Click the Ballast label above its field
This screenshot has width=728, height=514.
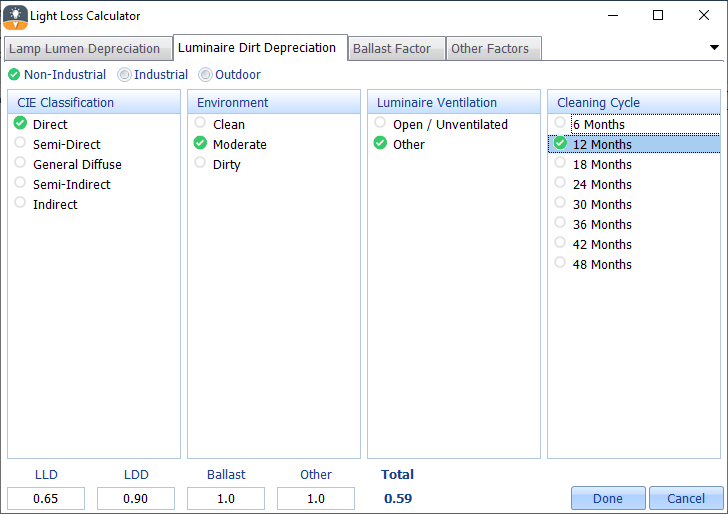pos(226,475)
